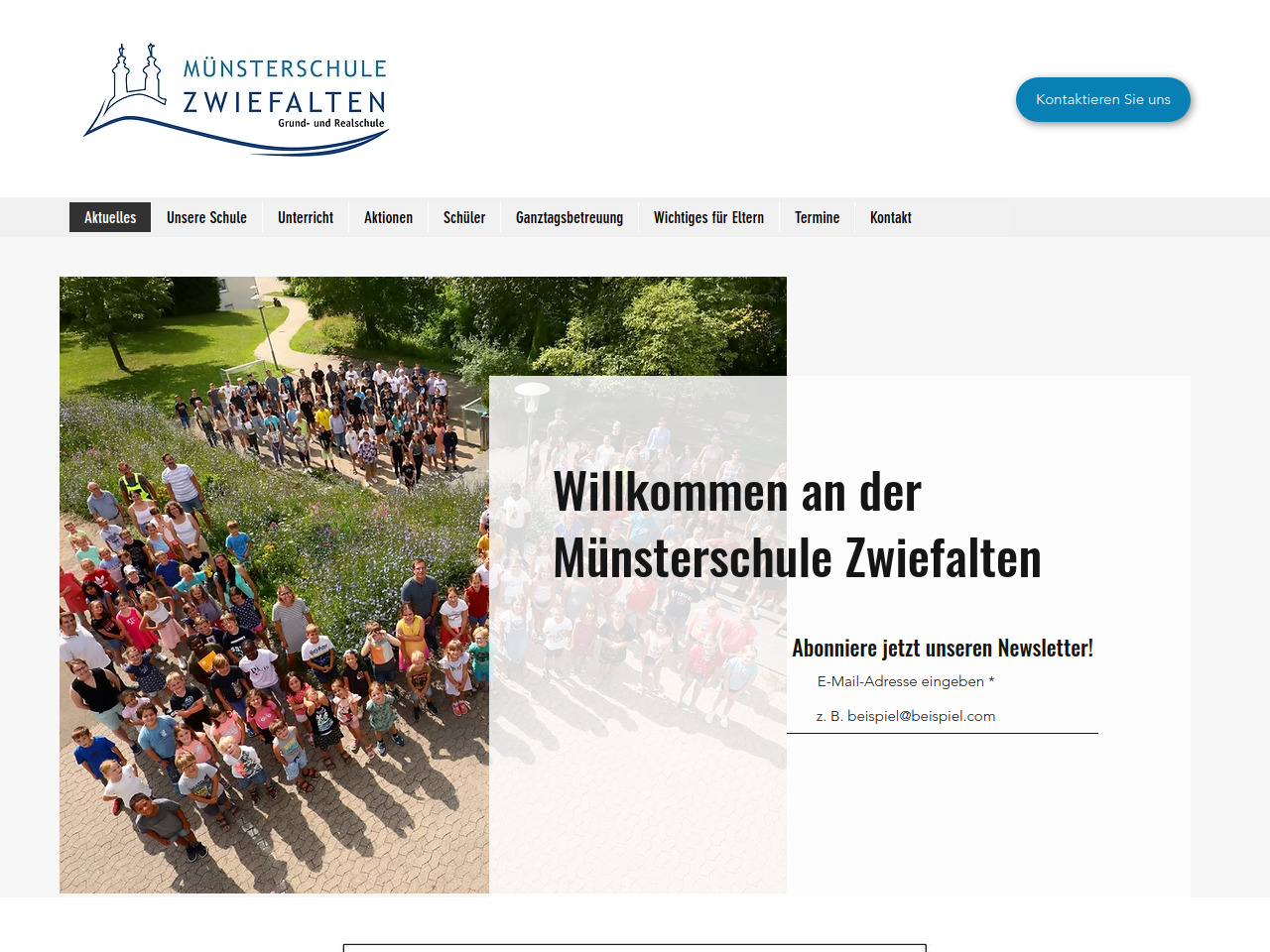Click the outlined box at page bottom
Screen dimensions: 1270x952
[634, 947]
